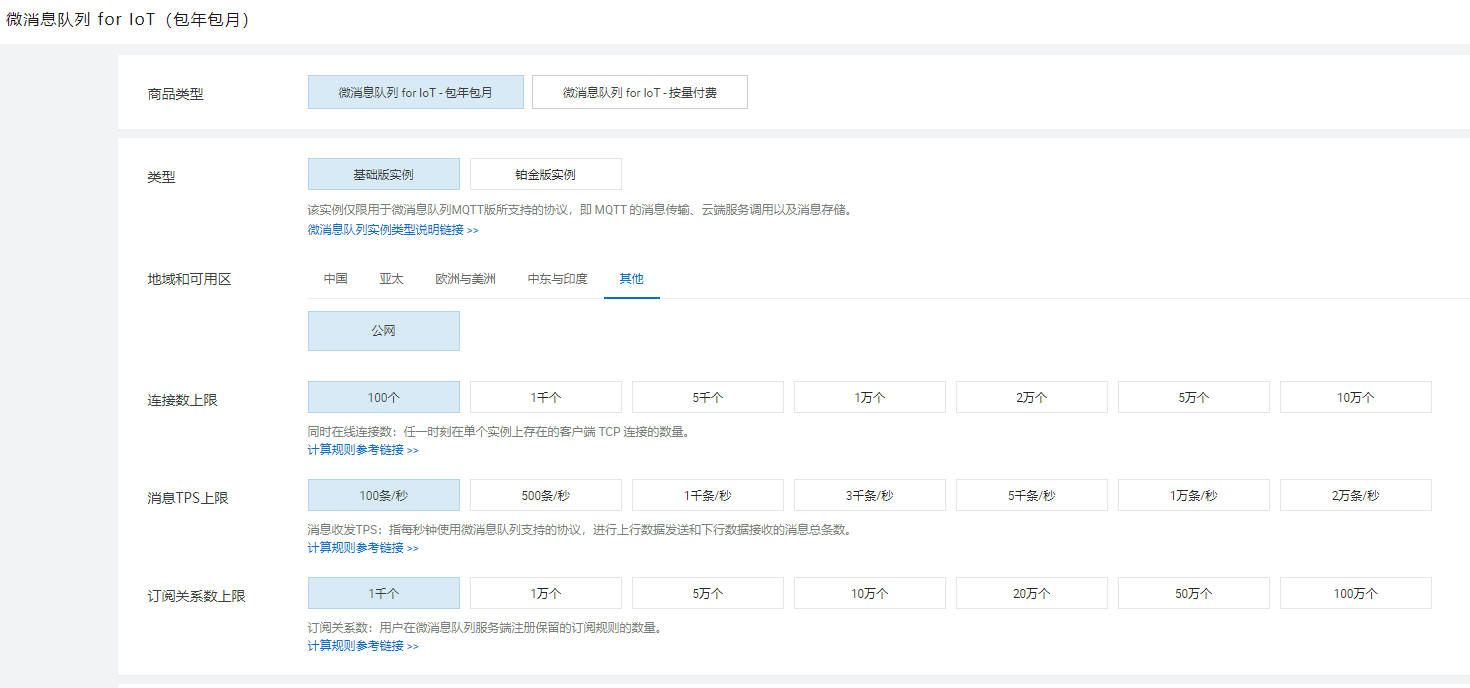This screenshot has width=1470, height=688.
Task: Click the 连接数上限 label
Action: (182, 400)
